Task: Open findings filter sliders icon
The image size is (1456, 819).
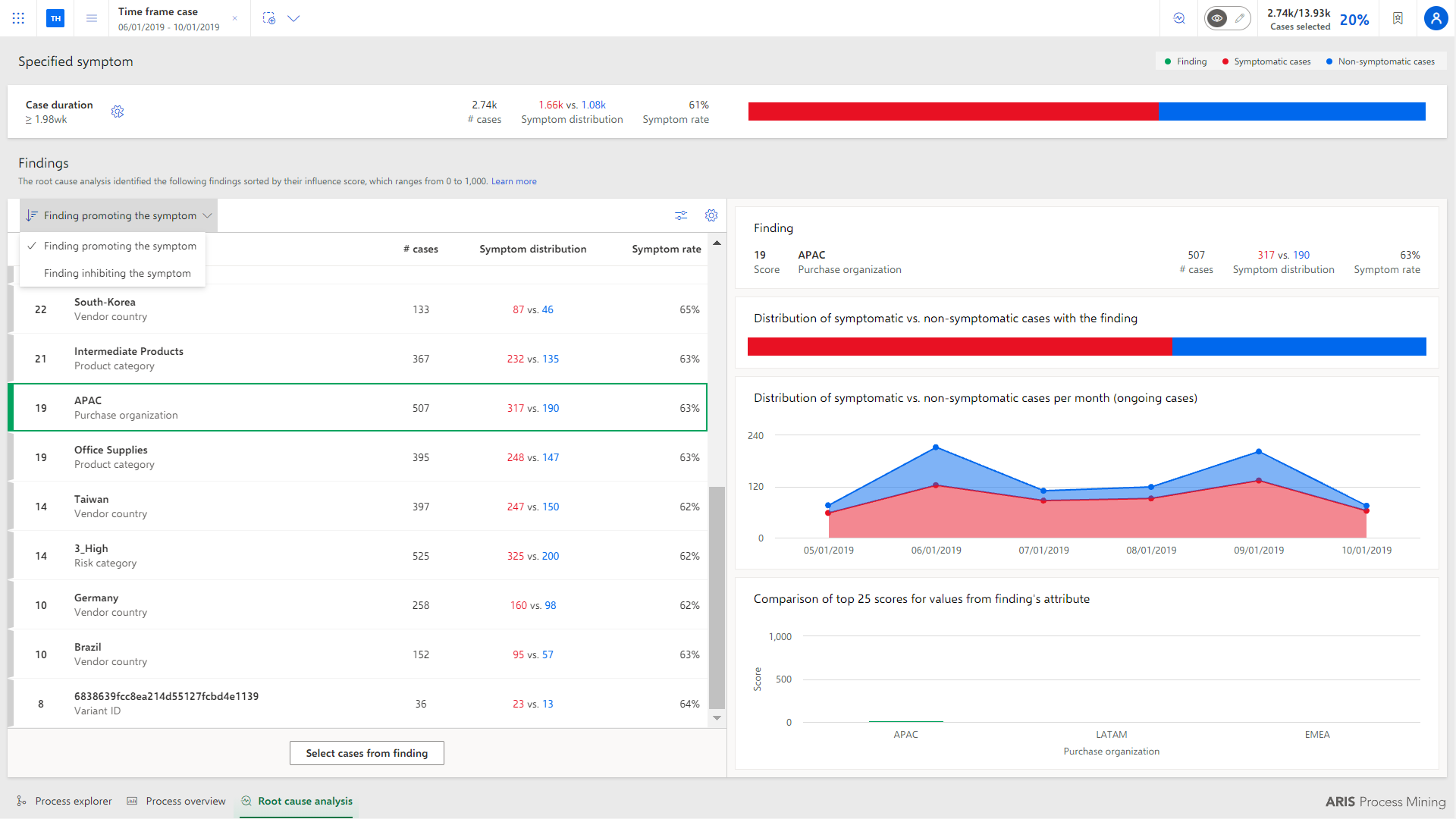Action: pyautogui.click(x=681, y=215)
